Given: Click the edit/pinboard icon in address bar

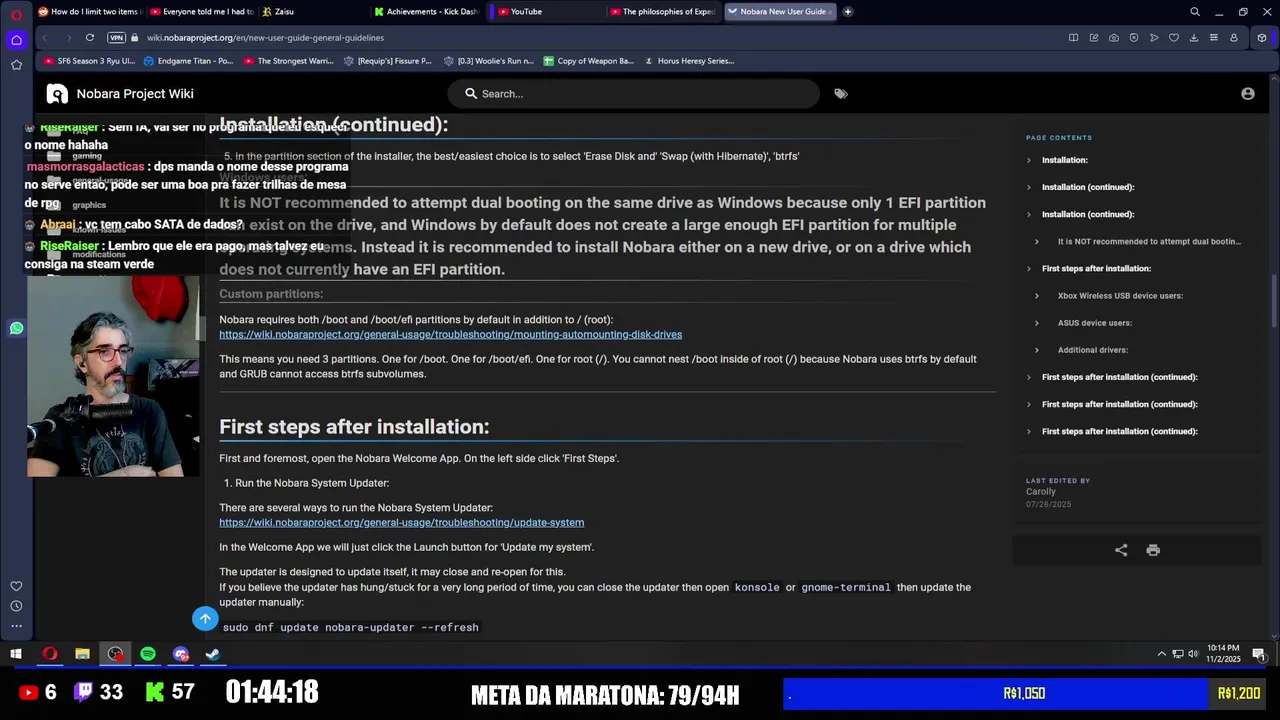Looking at the screenshot, I should (x=1093, y=38).
